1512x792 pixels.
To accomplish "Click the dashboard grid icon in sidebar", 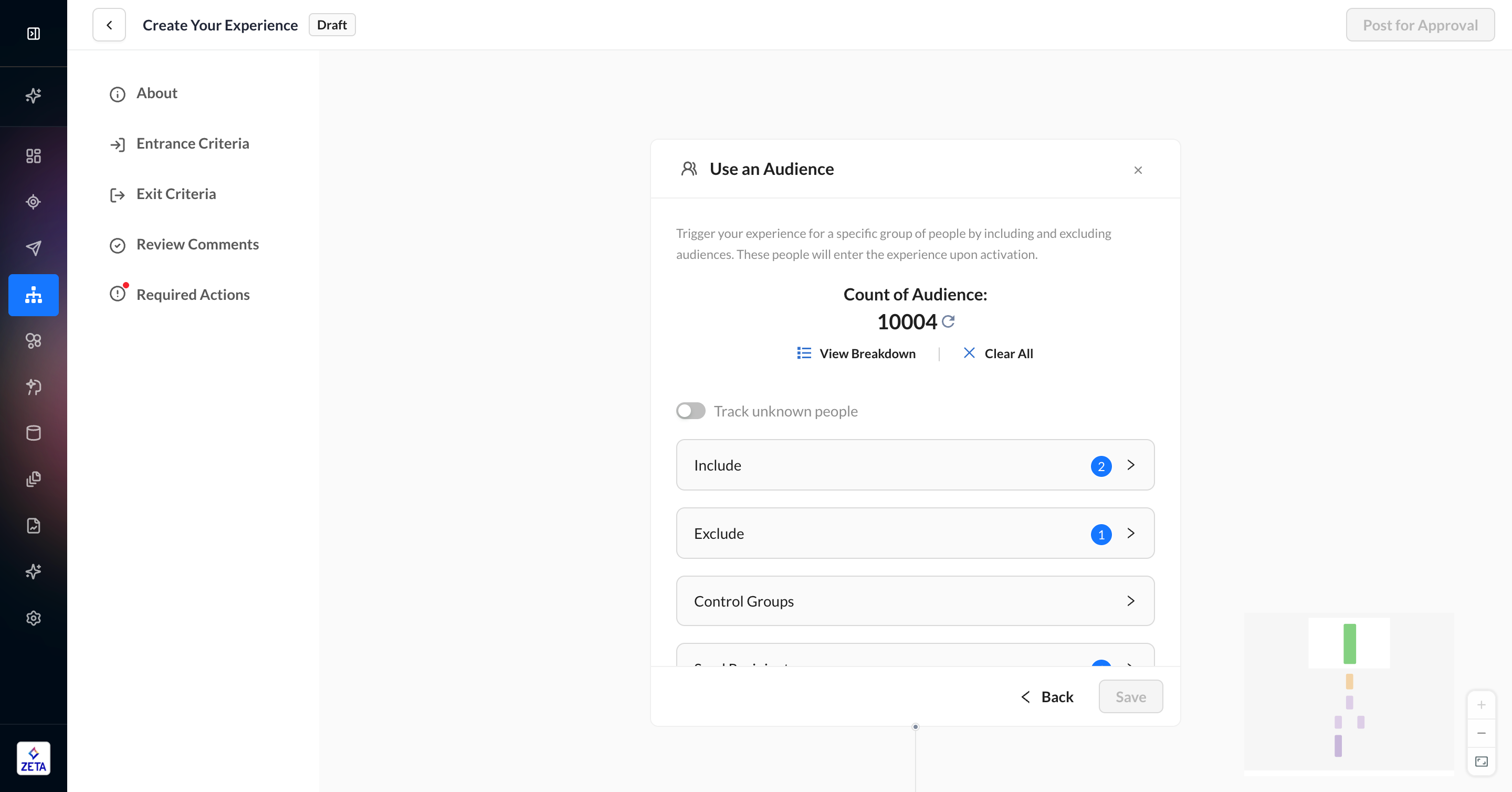I will point(34,155).
